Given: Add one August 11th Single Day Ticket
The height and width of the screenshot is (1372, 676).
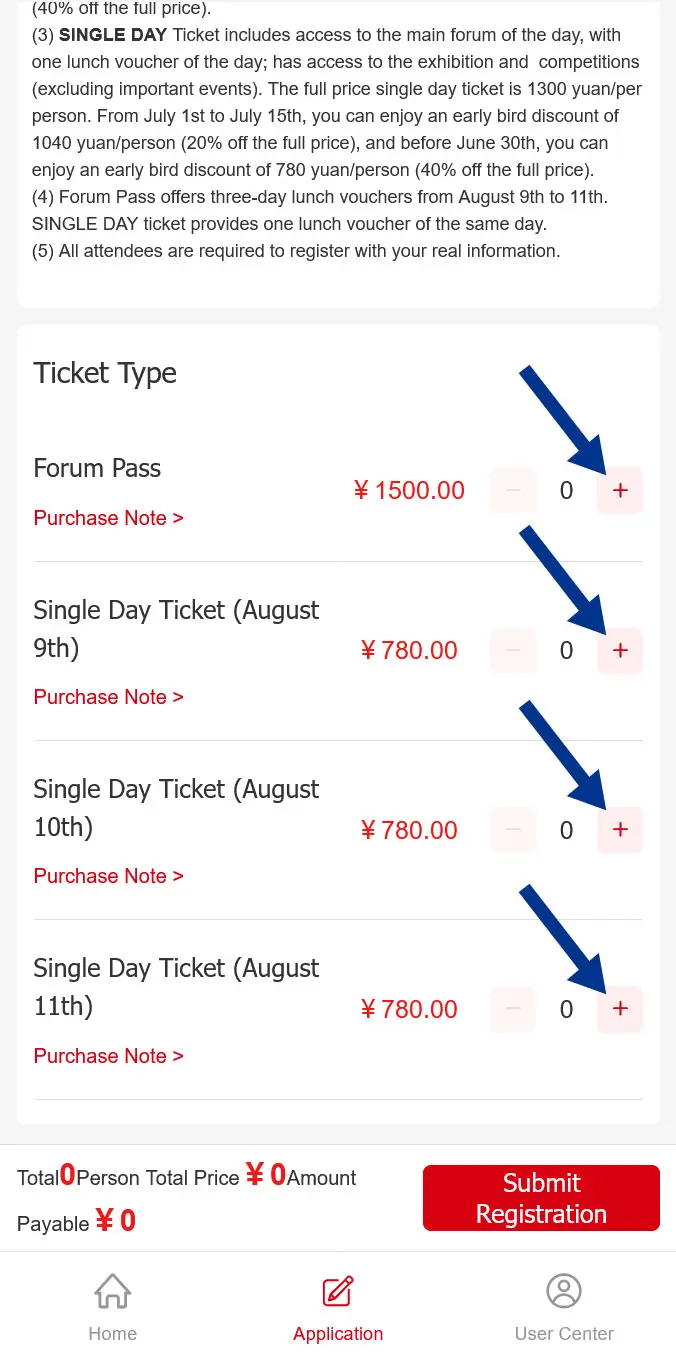Looking at the screenshot, I should (x=620, y=1009).
